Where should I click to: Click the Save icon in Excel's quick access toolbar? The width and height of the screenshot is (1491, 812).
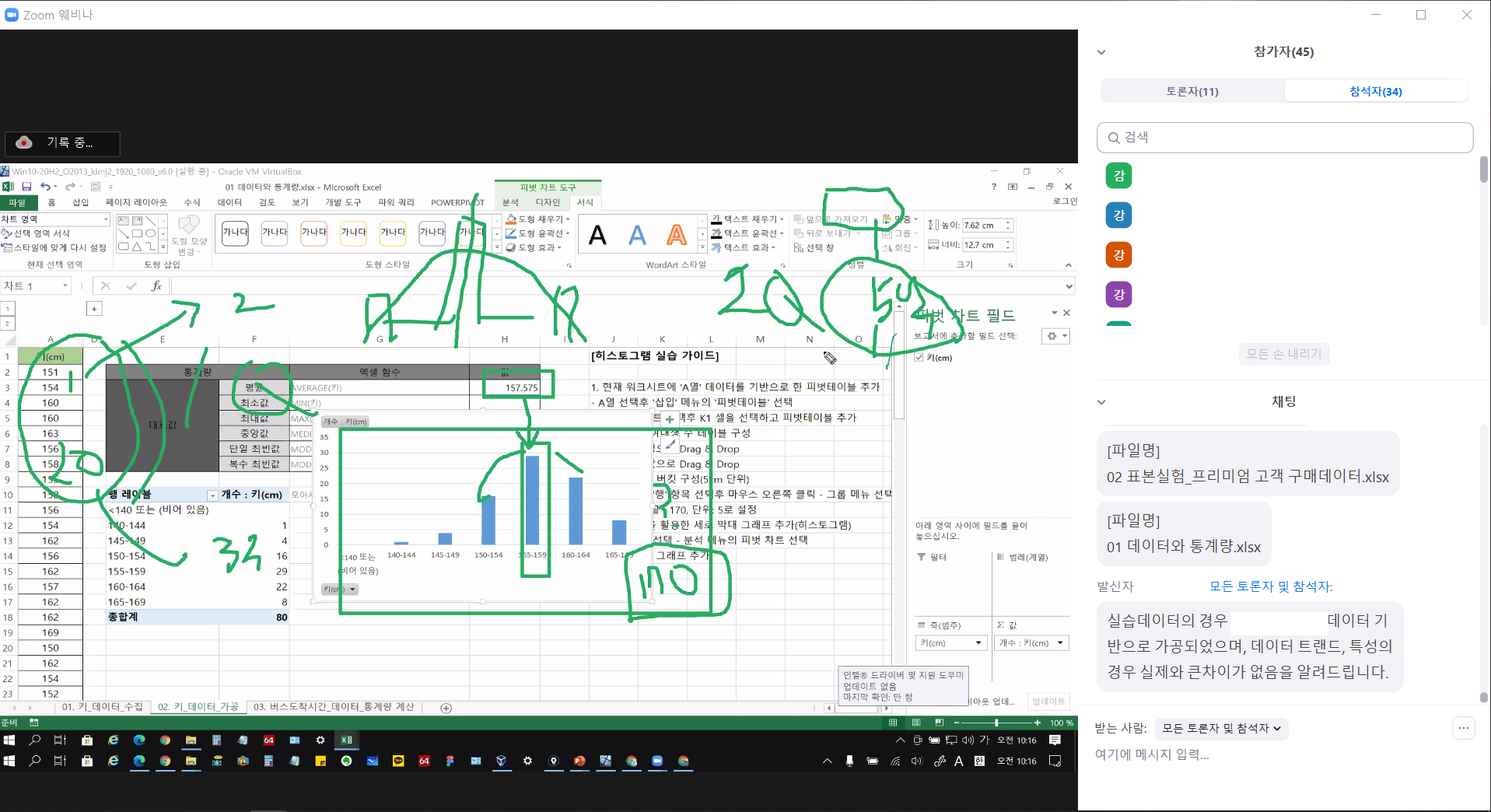(26, 187)
